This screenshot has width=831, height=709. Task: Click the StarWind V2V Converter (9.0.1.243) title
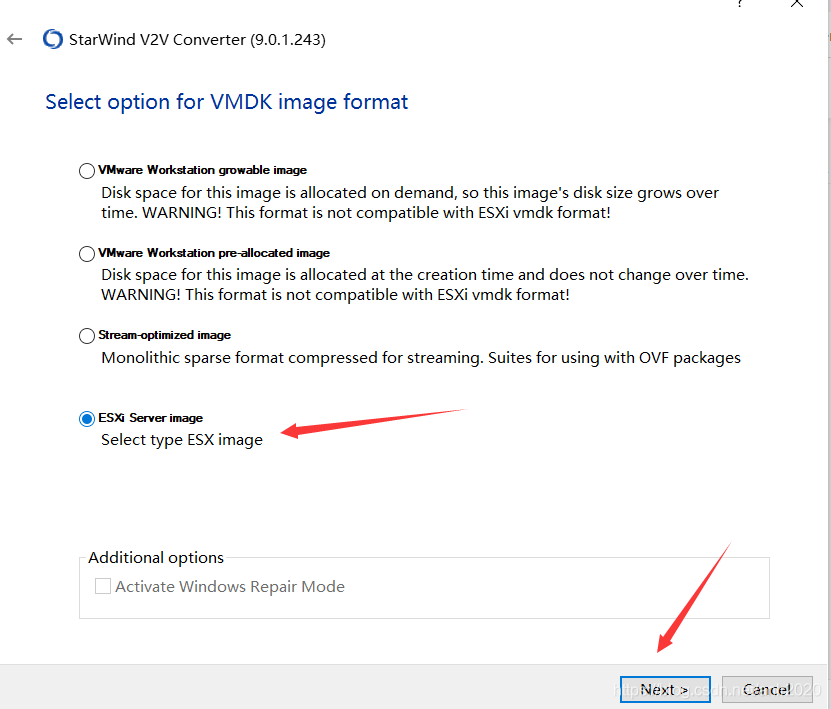pyautogui.click(x=197, y=40)
